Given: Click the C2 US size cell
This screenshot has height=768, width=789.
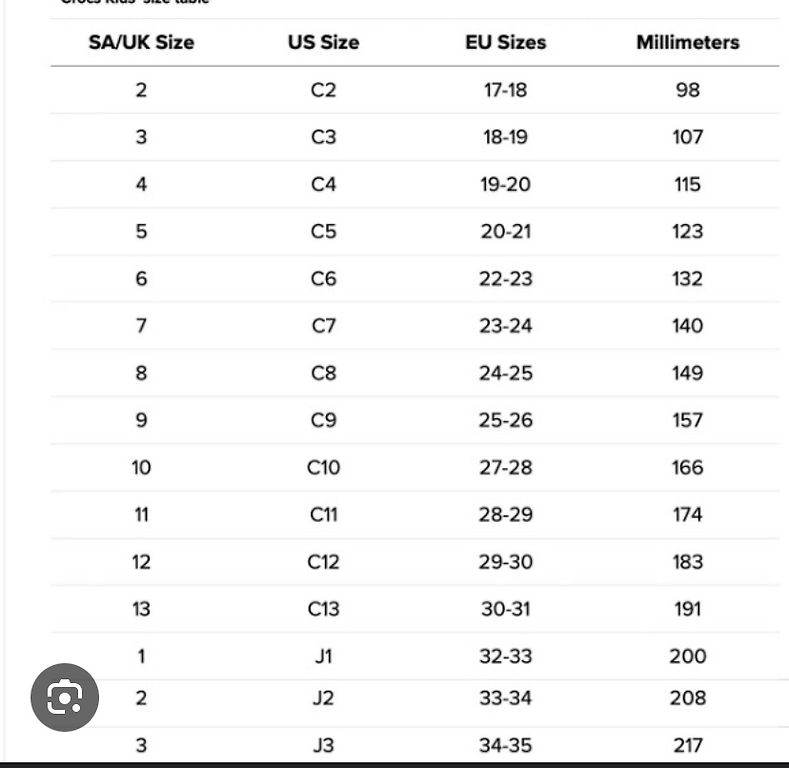Looking at the screenshot, I should (x=323, y=90).
